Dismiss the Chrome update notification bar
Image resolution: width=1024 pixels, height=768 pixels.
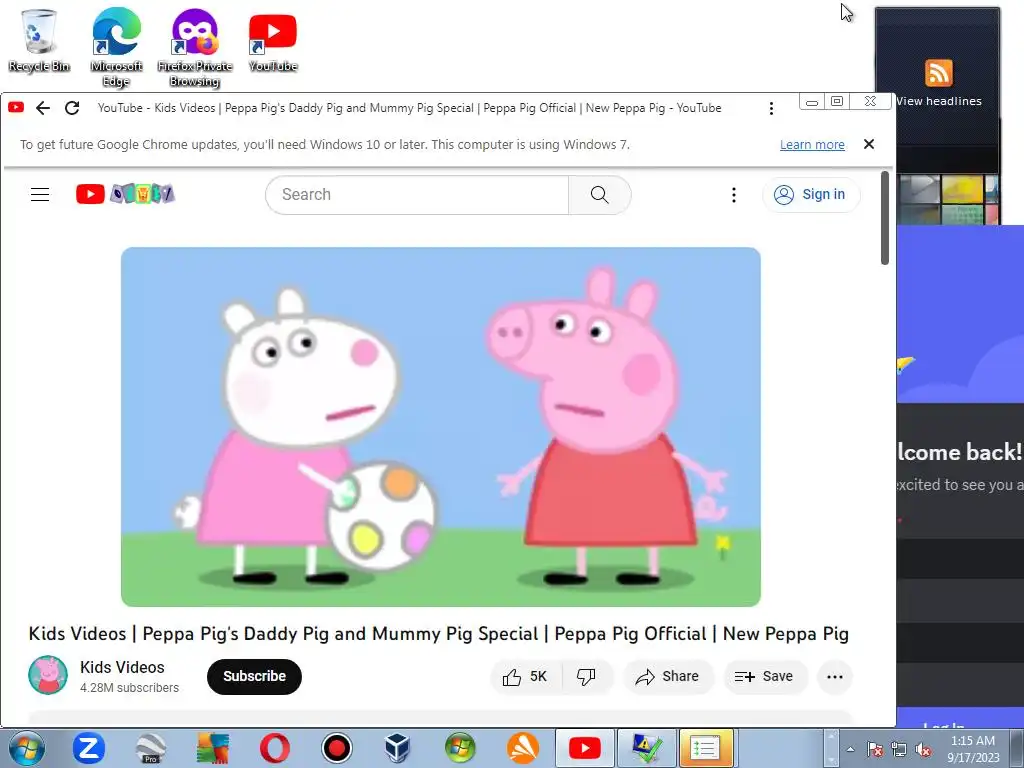869,144
